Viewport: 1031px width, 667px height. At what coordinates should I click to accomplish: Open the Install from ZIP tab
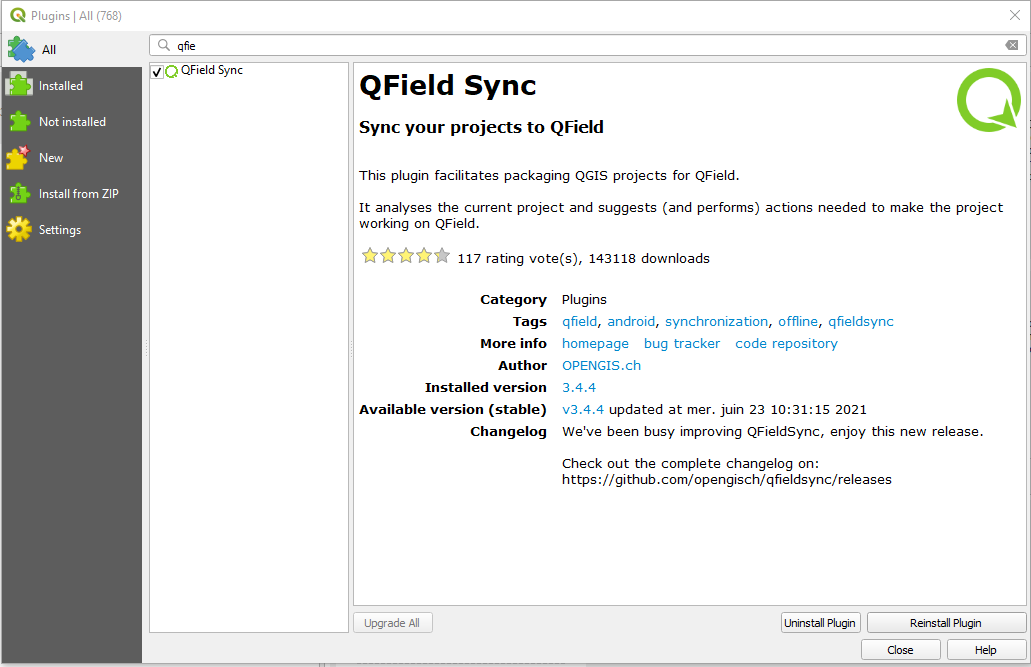(71, 194)
